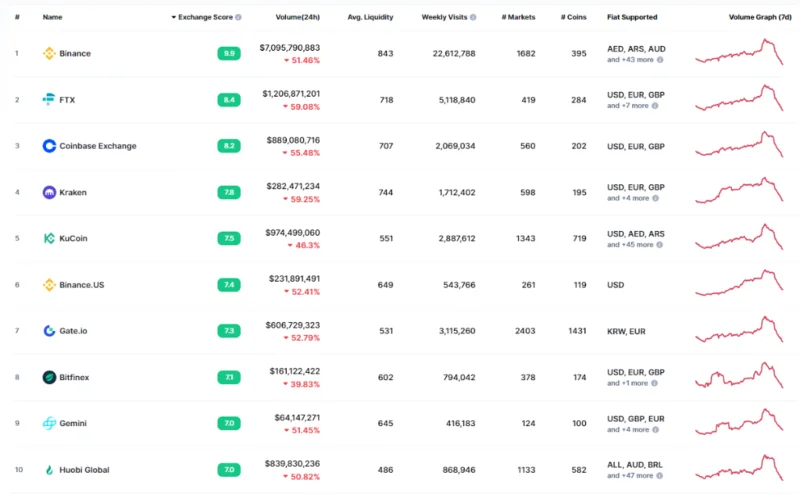Open the Binance.US exchange link
The width and height of the screenshot is (800, 494).
tap(82, 285)
